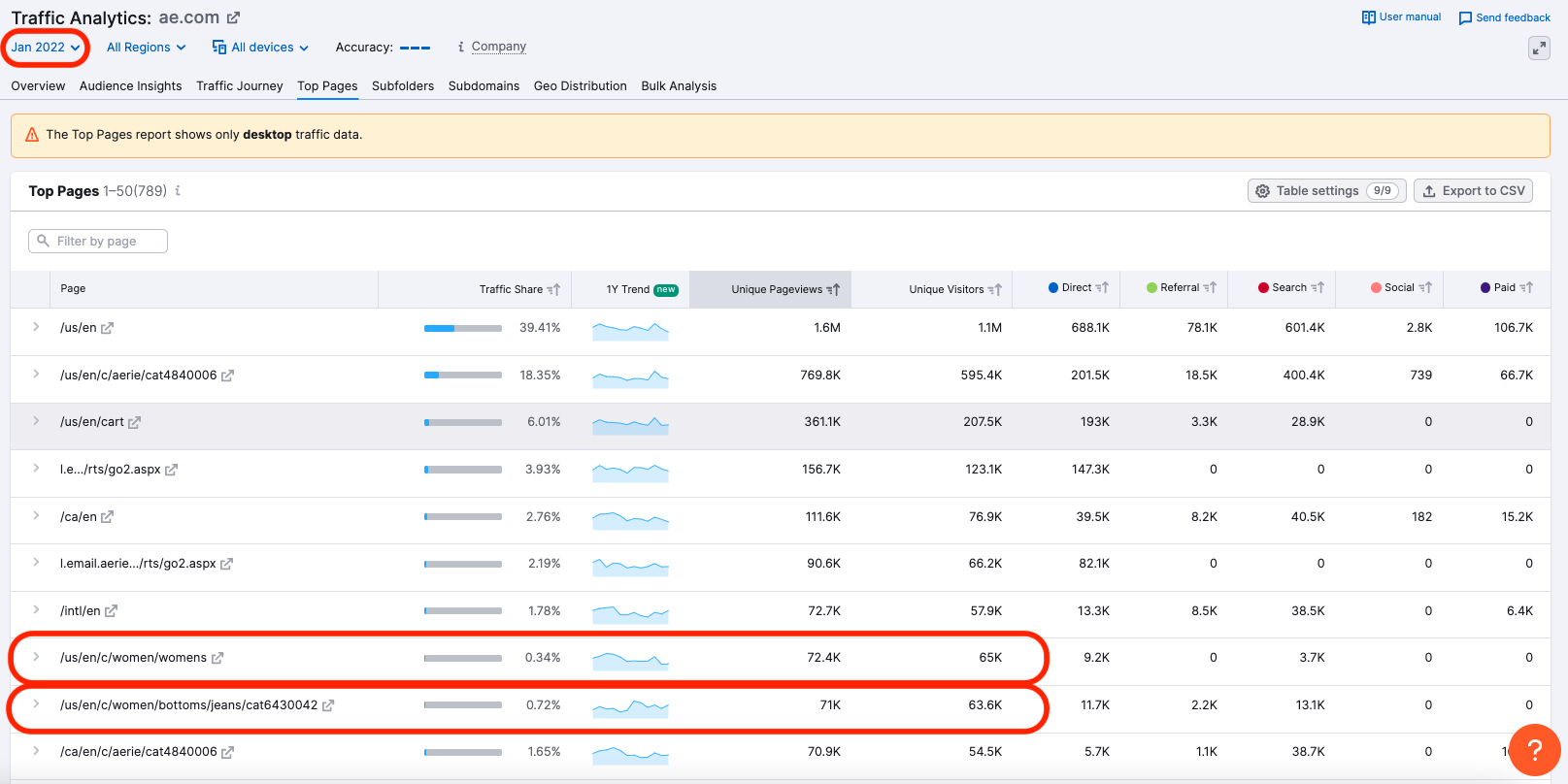Expand the women/bottoms/jeans/cat6430042 row

[36, 703]
